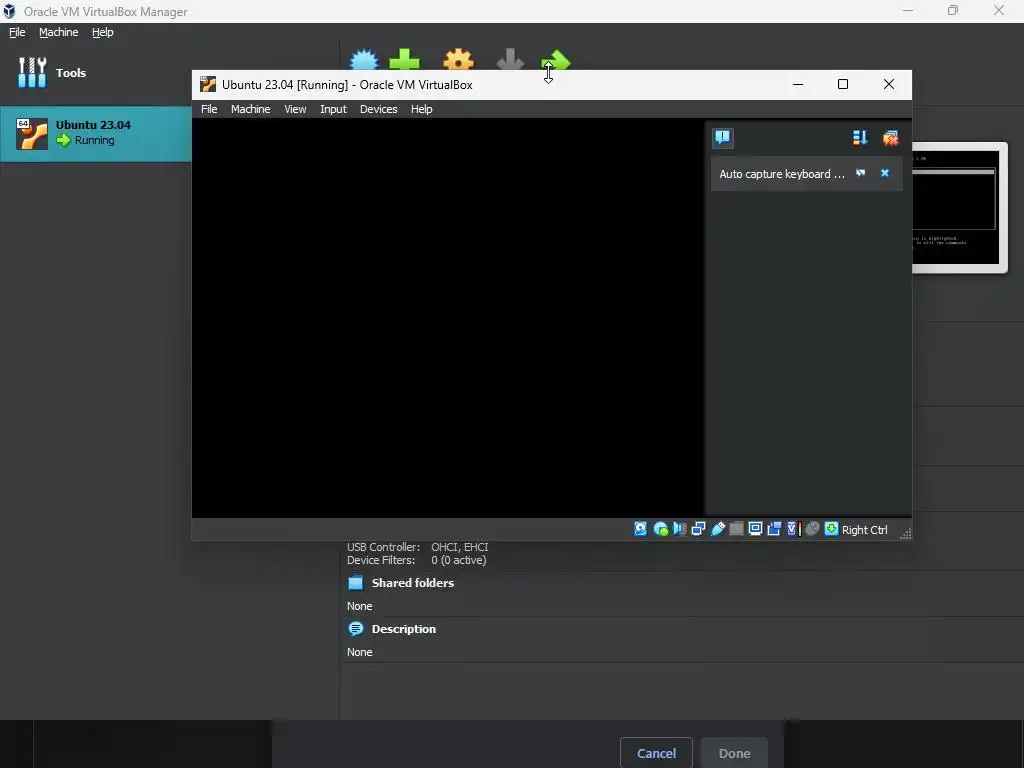This screenshot has height=768, width=1024.
Task: Toggle the notification center icon
Action: pyautogui.click(x=722, y=137)
